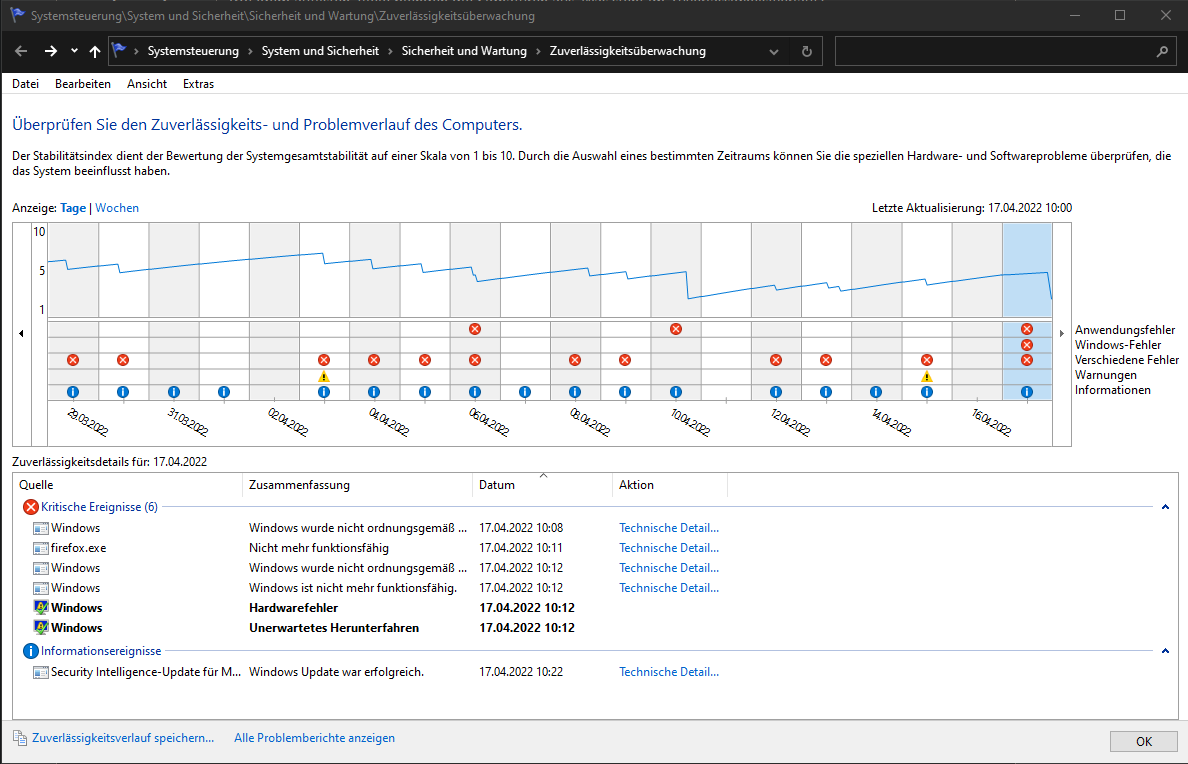
Task: Open the Bearbeiten menu
Action: click(83, 84)
